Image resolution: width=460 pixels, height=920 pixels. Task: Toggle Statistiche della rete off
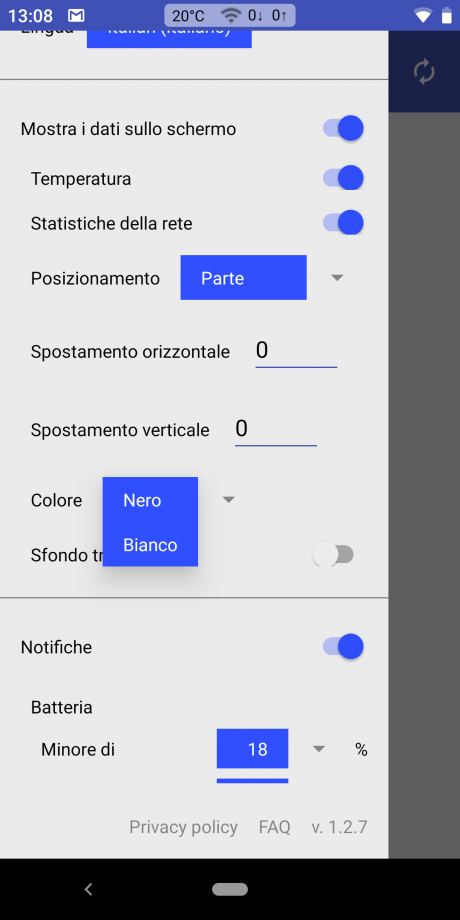(343, 223)
